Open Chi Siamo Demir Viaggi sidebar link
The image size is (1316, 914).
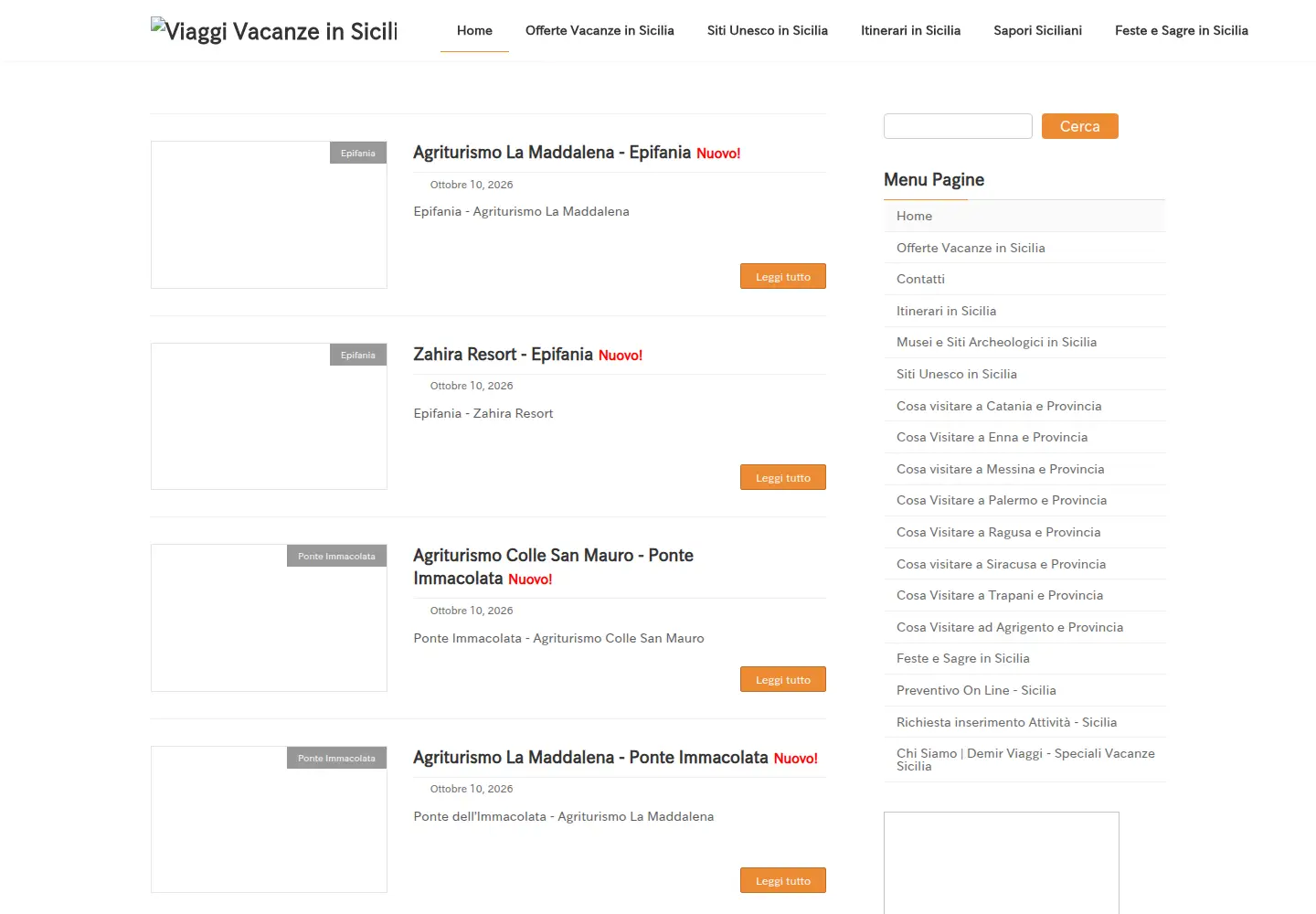coord(1024,760)
